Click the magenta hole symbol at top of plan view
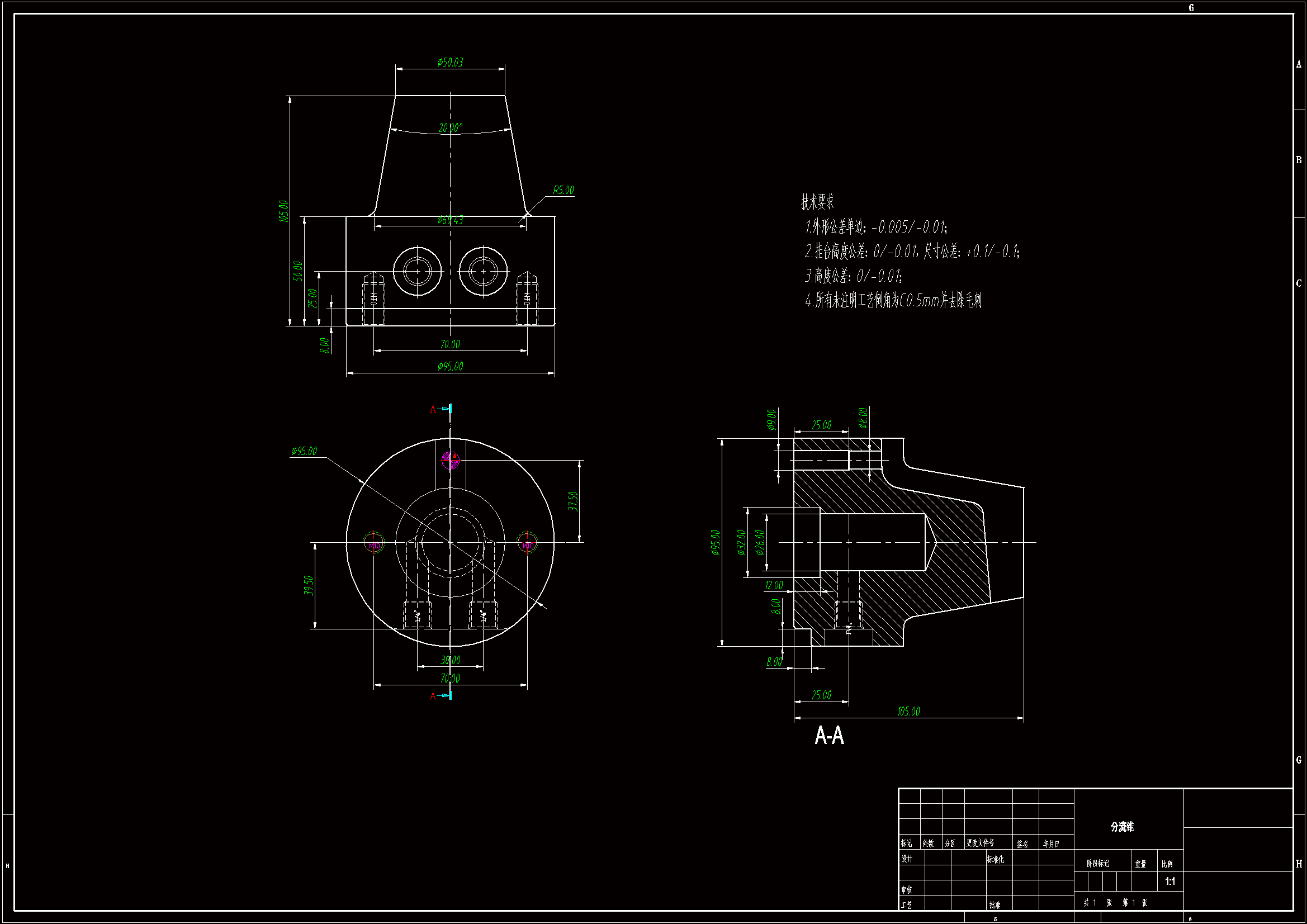The width and height of the screenshot is (1307, 924). pos(450,460)
